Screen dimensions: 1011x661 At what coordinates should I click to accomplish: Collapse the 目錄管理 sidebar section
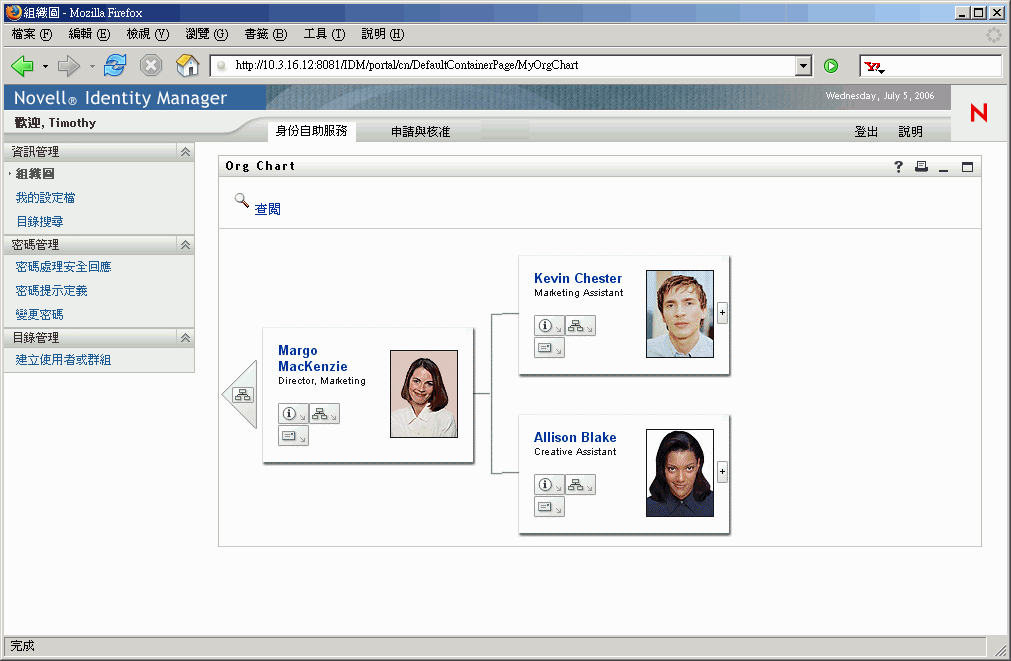click(185, 338)
